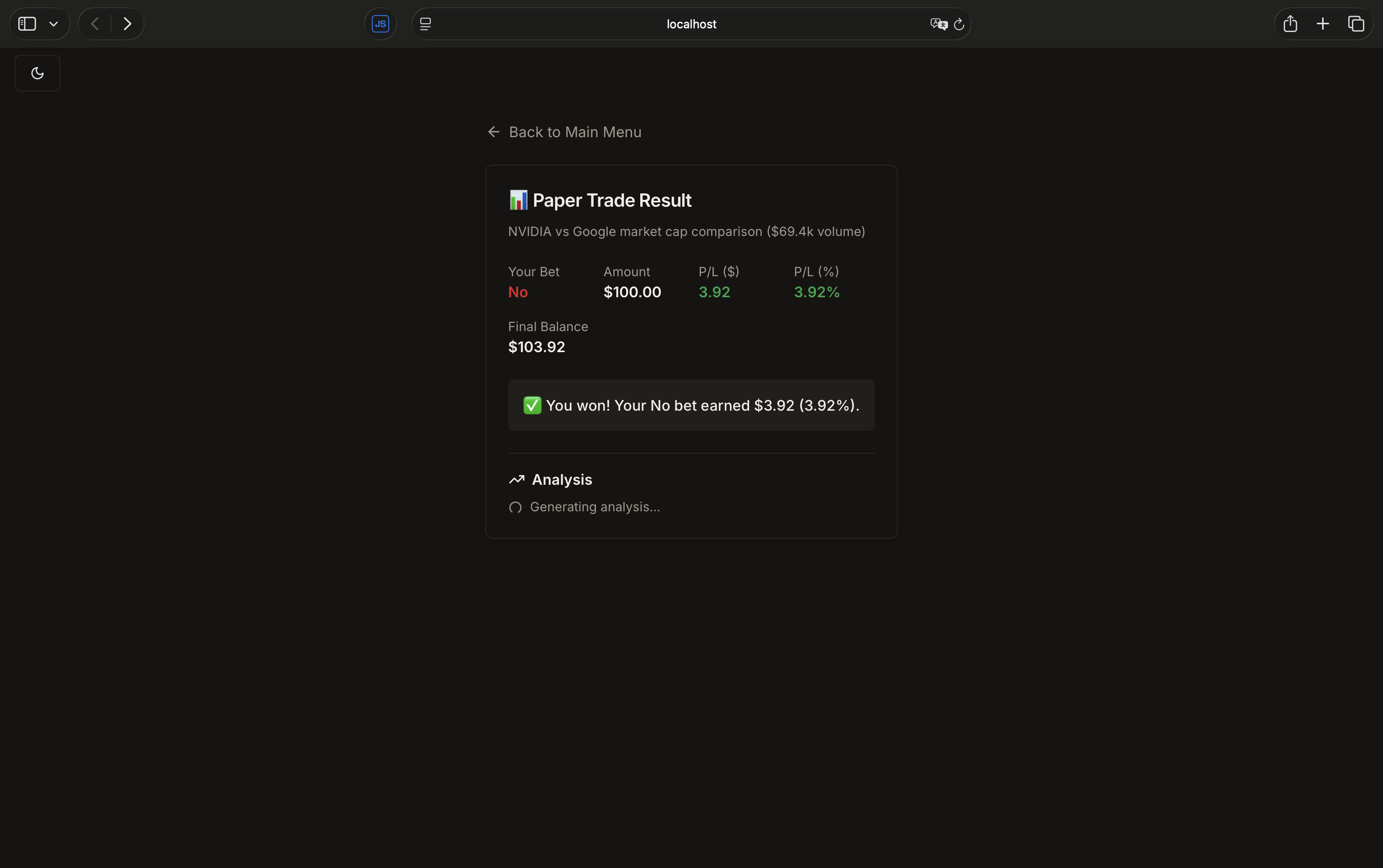The image size is (1383, 868).
Task: Click back arrow beside Main Menu
Action: tap(494, 132)
